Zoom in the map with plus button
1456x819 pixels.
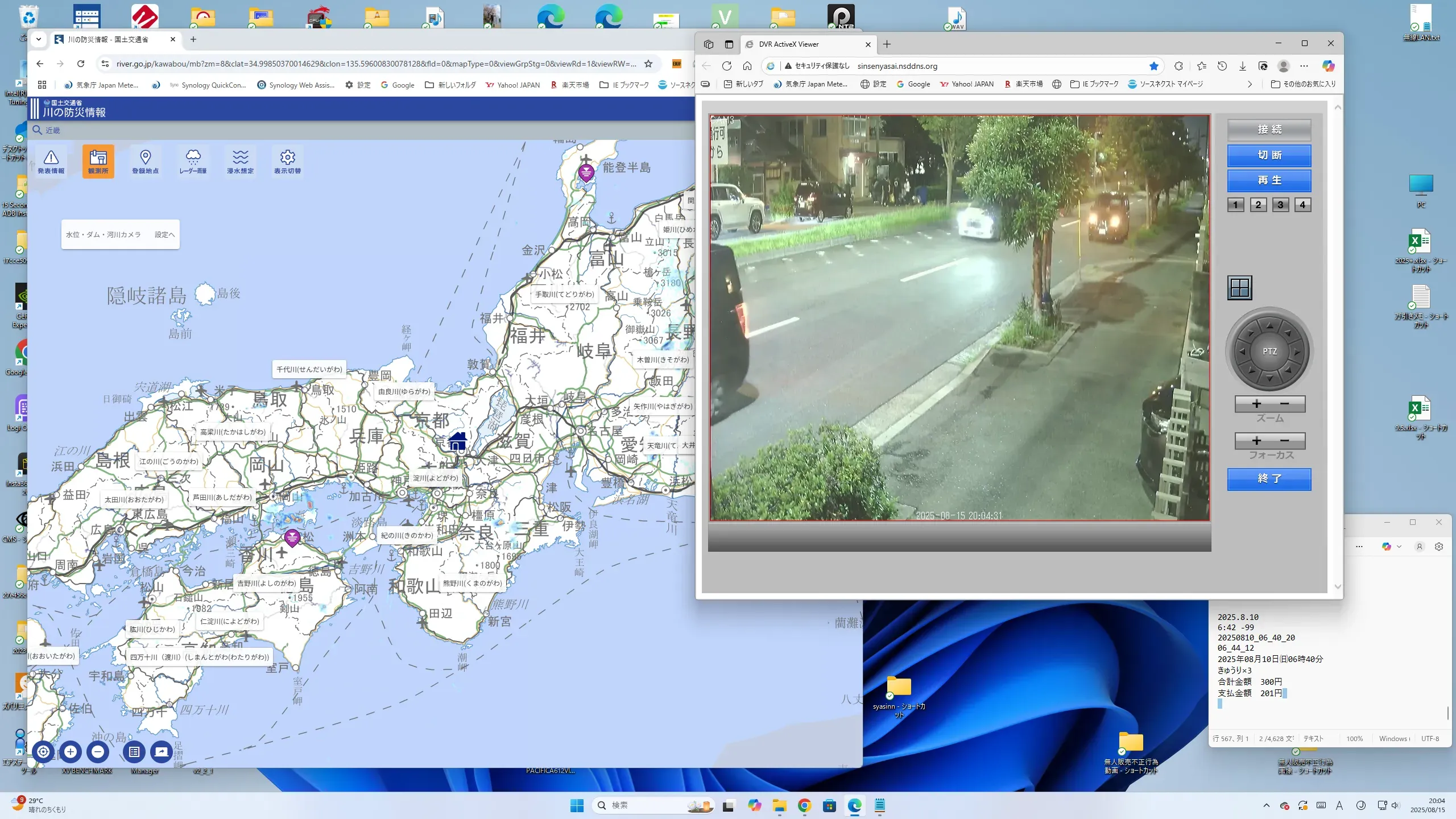click(x=71, y=751)
